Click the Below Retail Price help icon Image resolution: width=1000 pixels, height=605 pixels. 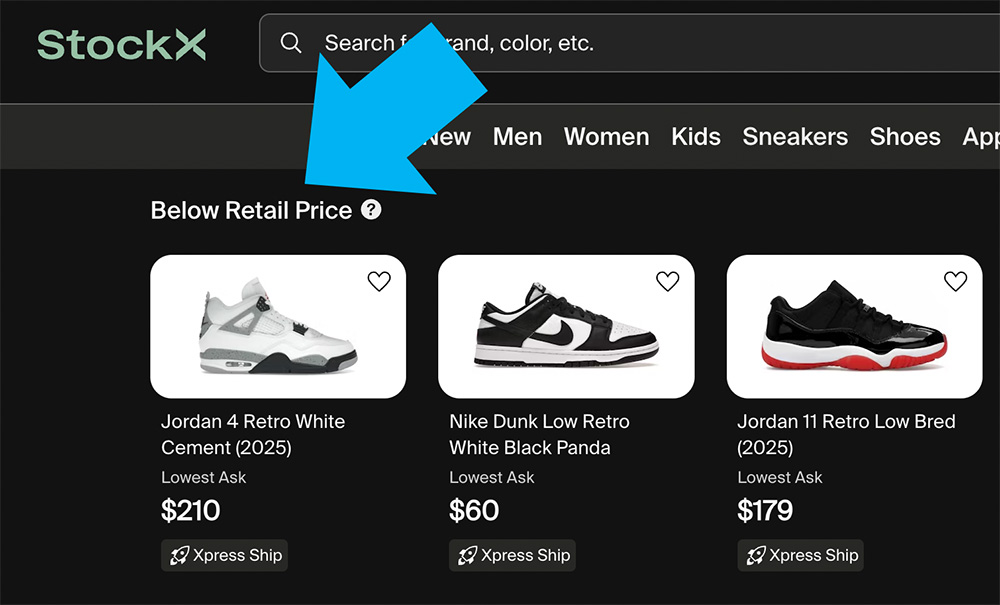pos(371,210)
